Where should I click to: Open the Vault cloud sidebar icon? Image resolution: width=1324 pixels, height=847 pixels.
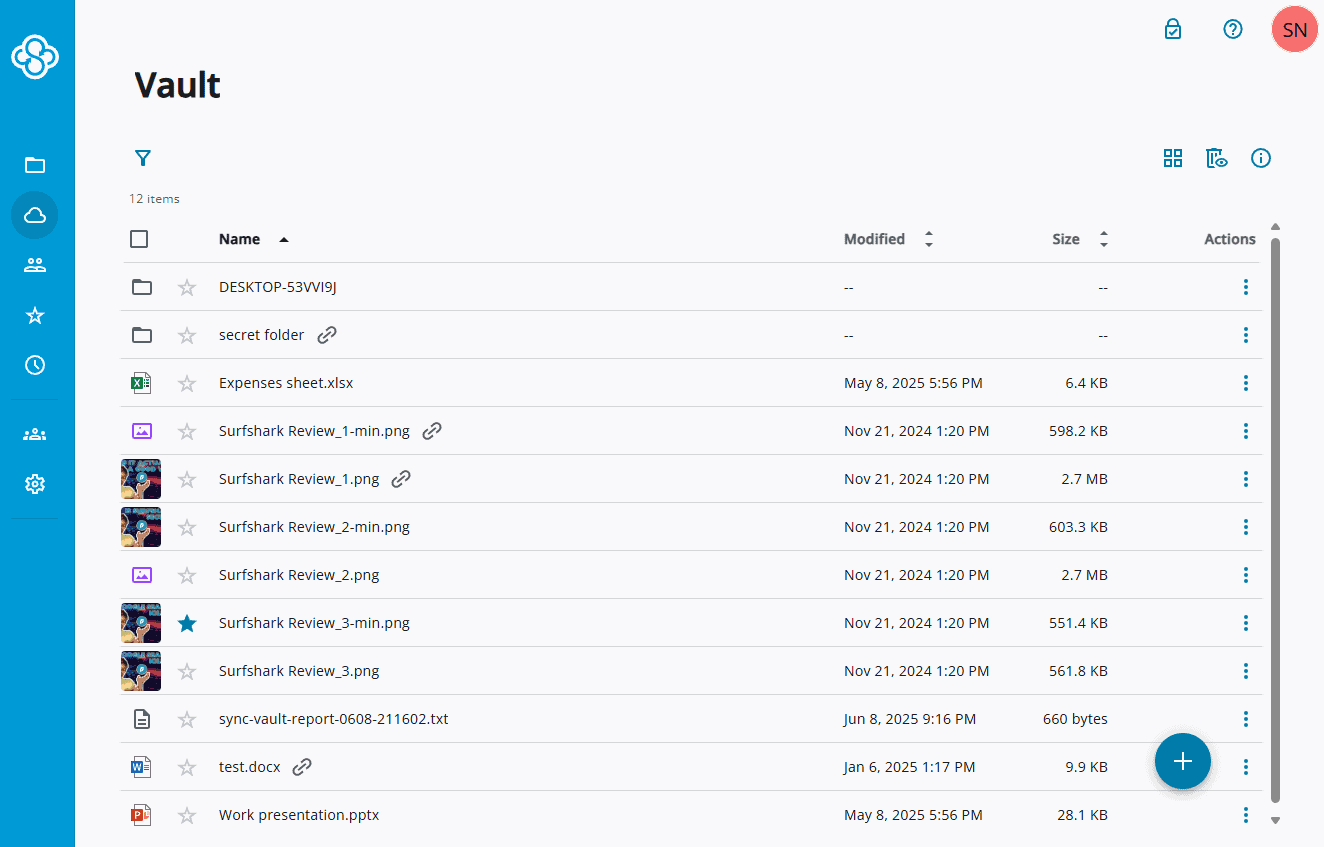pyautogui.click(x=35, y=215)
